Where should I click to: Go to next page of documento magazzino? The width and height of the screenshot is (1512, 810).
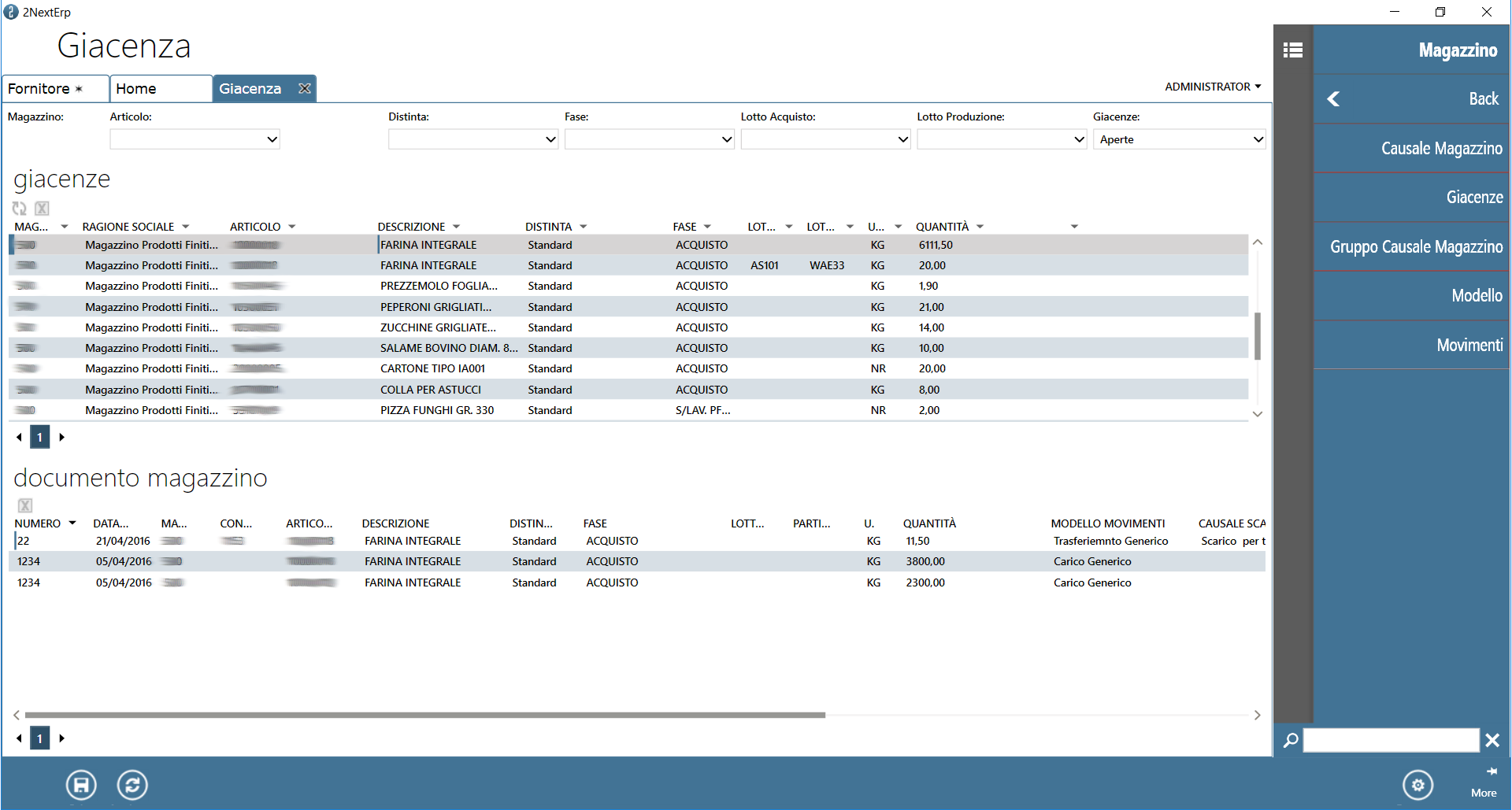click(x=61, y=738)
